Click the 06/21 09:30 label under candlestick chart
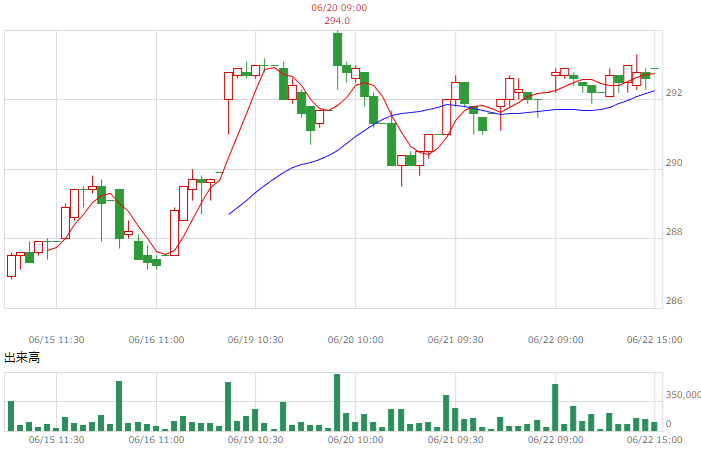This screenshot has width=701, height=449. 455,340
